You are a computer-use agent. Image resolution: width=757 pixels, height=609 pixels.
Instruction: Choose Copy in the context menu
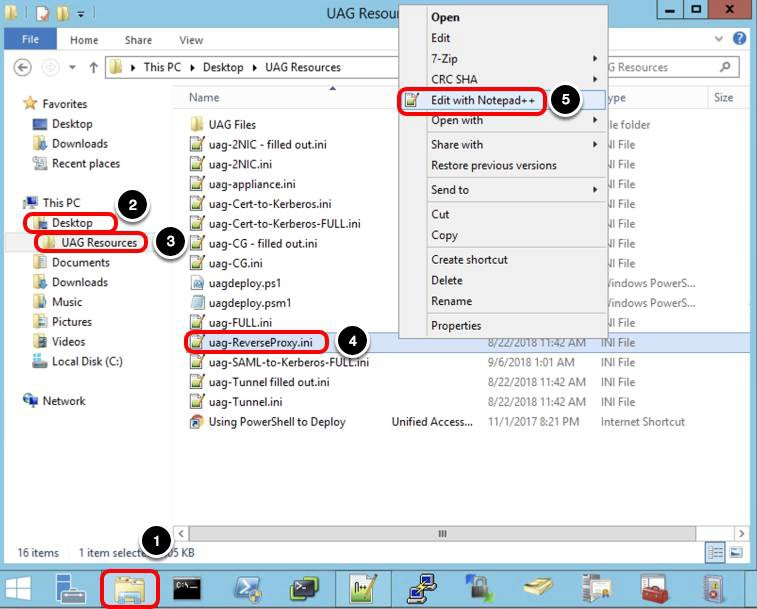[502, 235]
